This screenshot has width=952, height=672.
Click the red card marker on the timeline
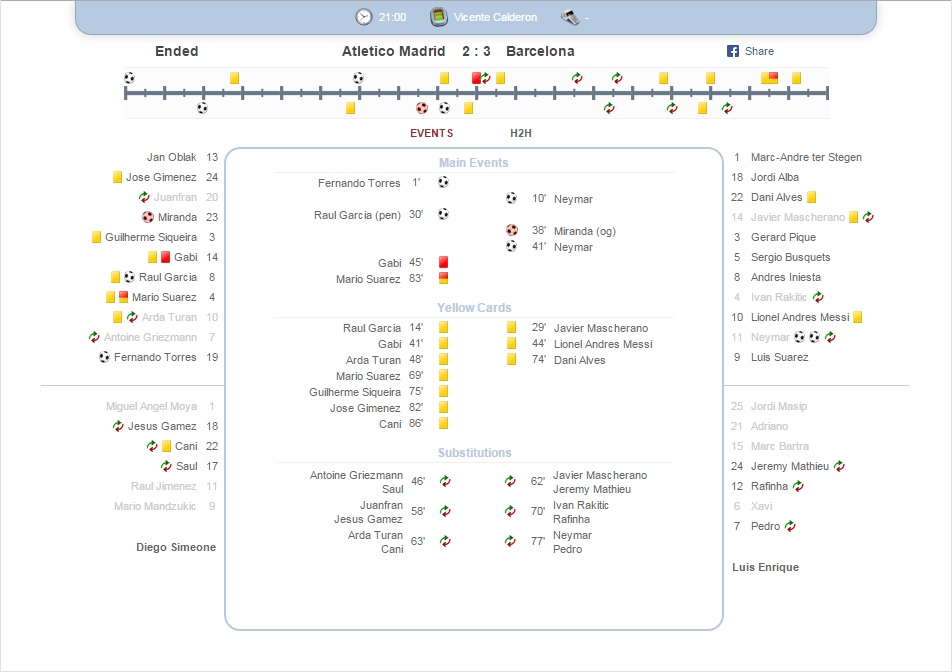(477, 78)
